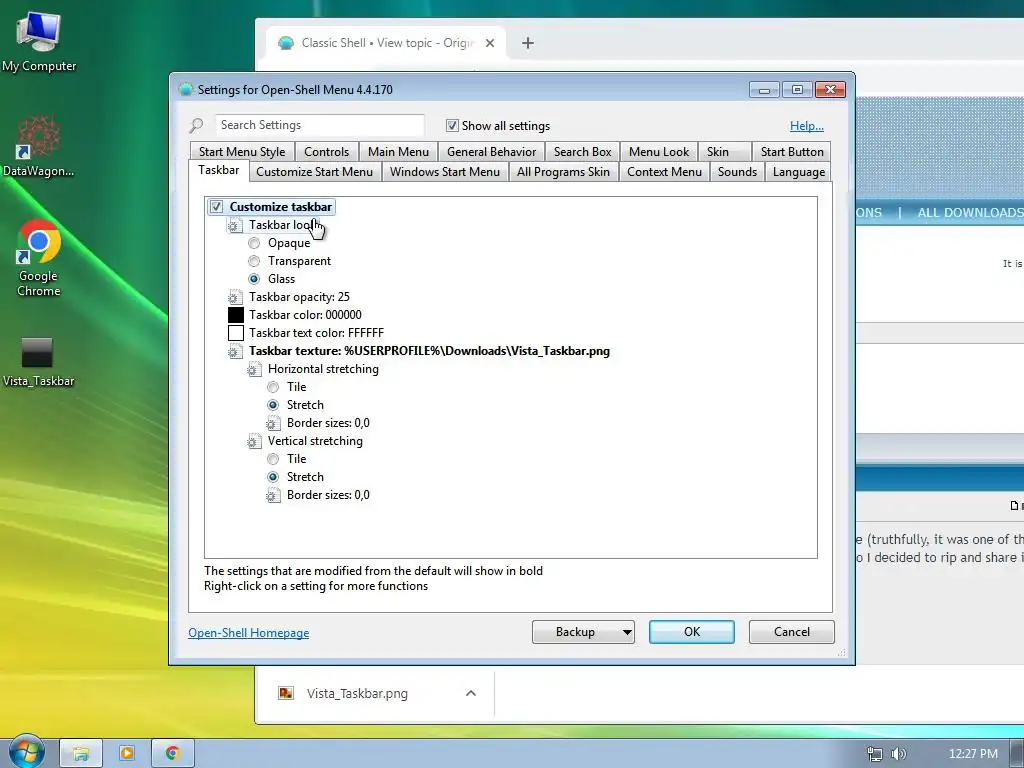Click the OK button
Image resolution: width=1024 pixels, height=768 pixels.
point(692,632)
